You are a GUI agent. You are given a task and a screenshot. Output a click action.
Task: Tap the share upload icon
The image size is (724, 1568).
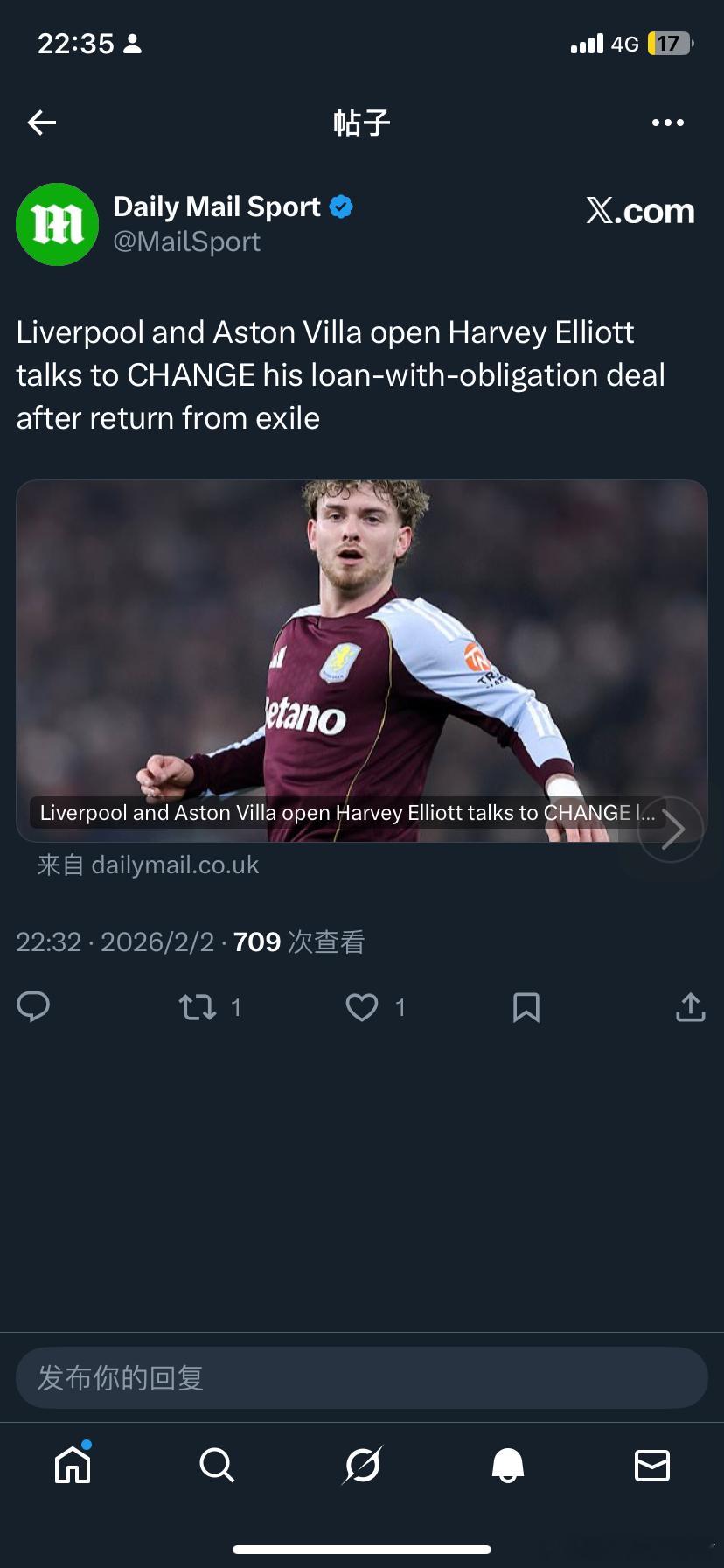pos(690,1007)
